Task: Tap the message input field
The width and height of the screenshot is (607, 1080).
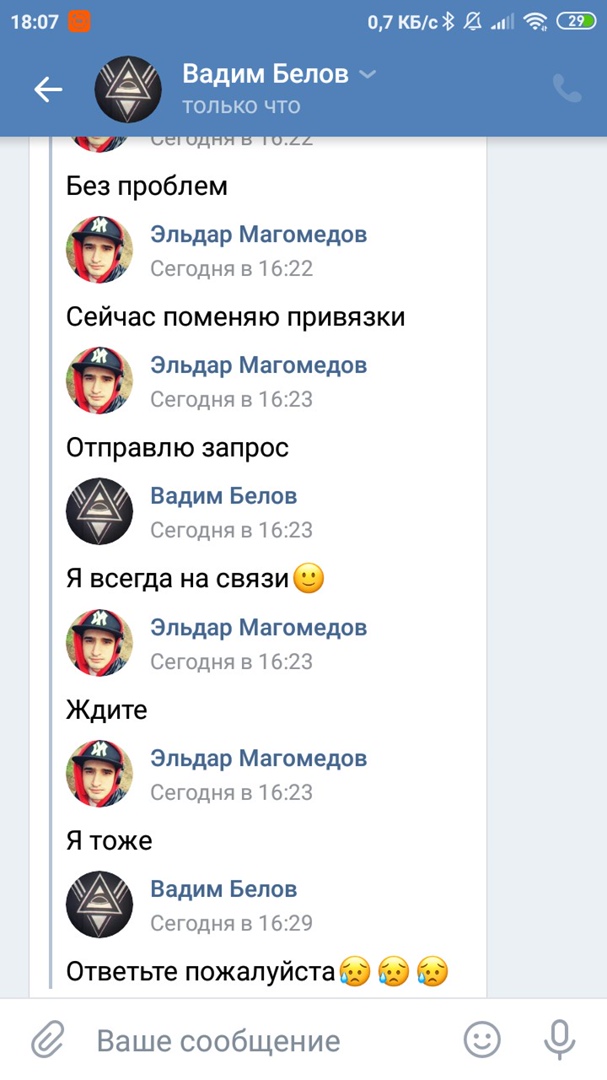Action: tap(270, 1041)
